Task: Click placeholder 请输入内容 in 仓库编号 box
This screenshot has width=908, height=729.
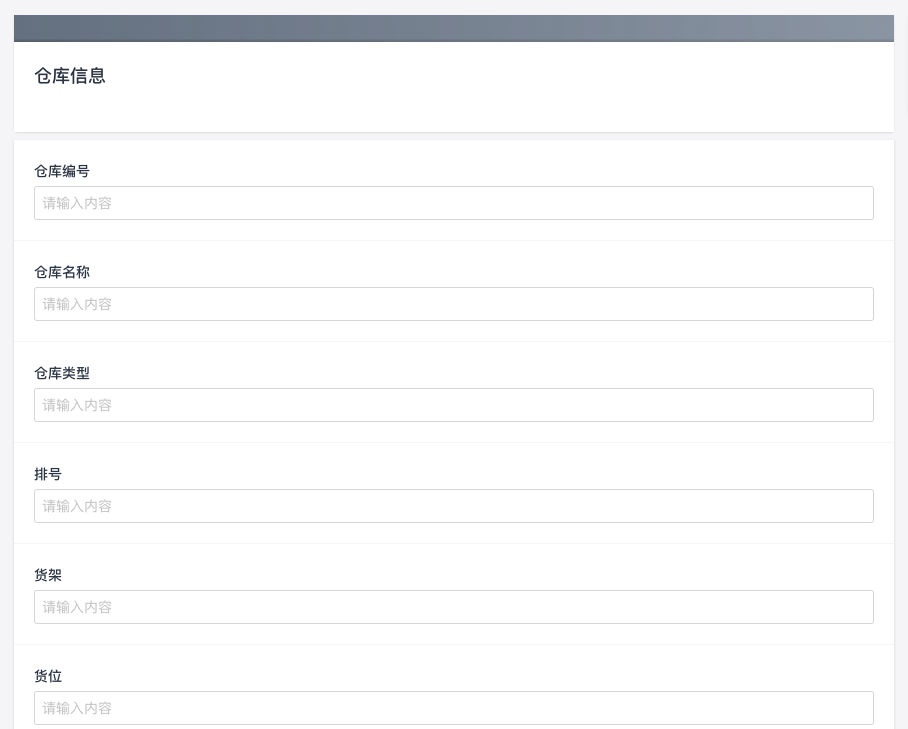Action: [x=77, y=203]
